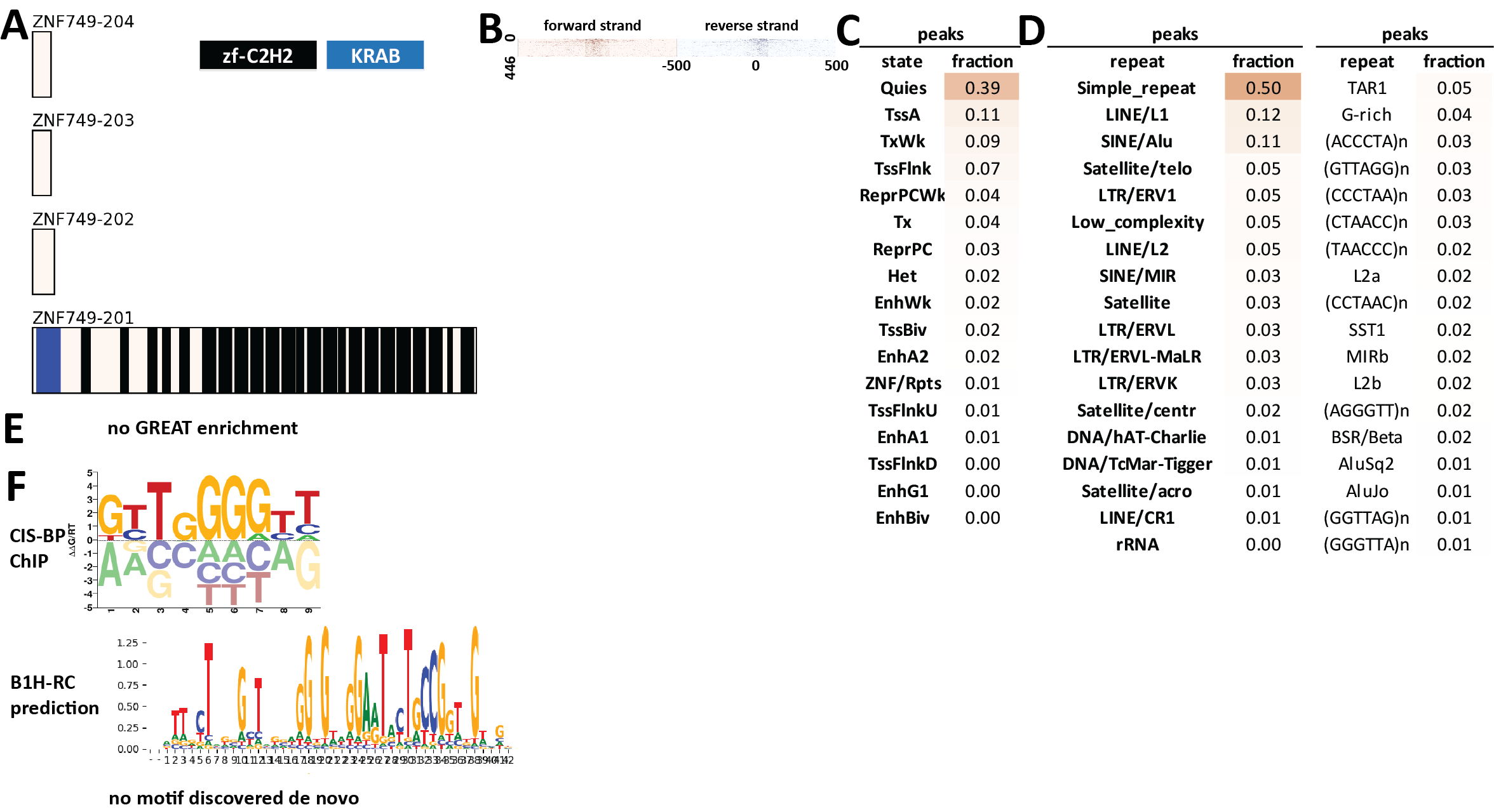Screen dimensions: 1494x812
Task: Select the ZNF749-204 isoform rectangle
Action: pyautogui.click(x=42, y=65)
